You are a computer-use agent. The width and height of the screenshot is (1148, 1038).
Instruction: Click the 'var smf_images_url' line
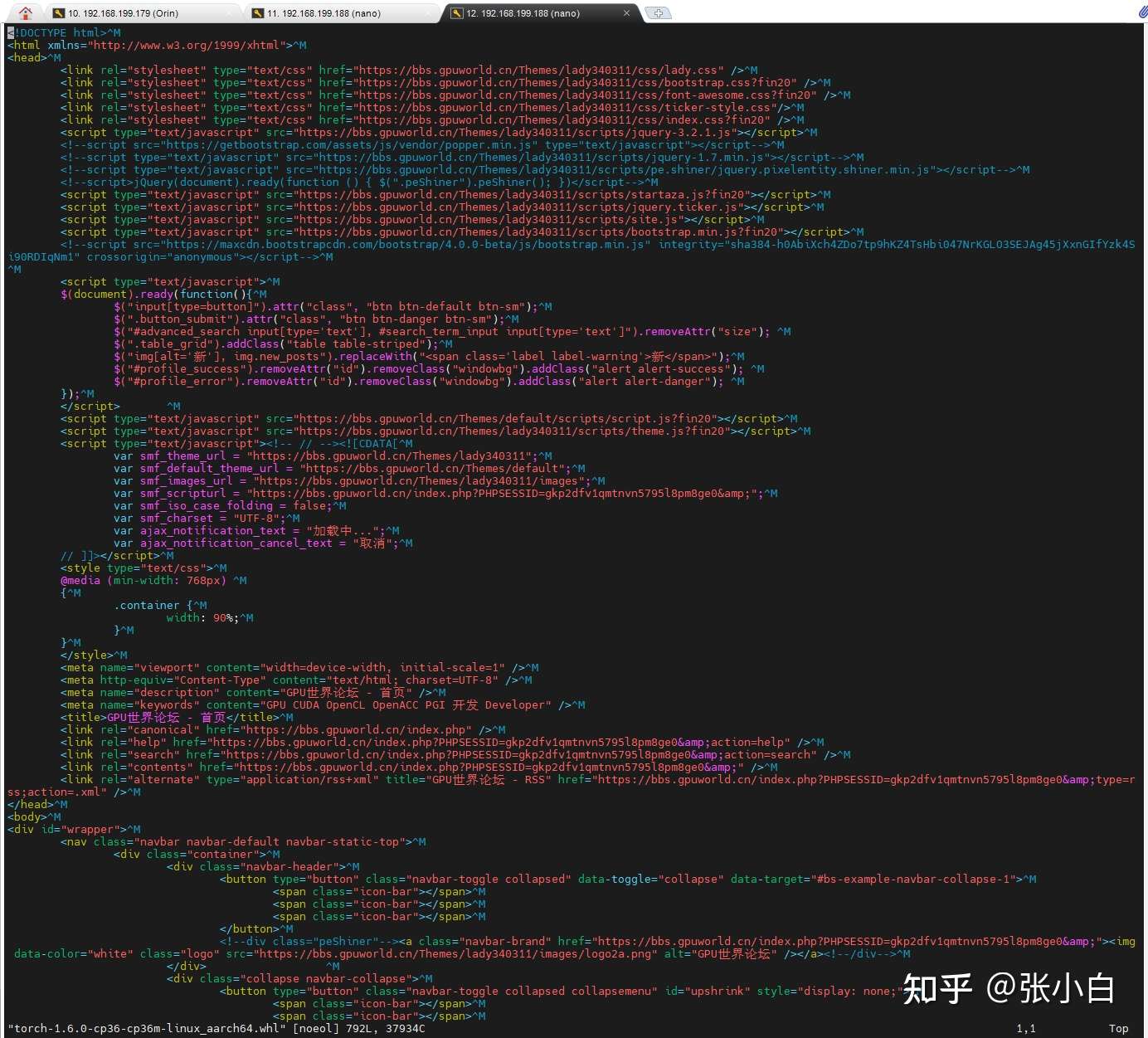[359, 480]
